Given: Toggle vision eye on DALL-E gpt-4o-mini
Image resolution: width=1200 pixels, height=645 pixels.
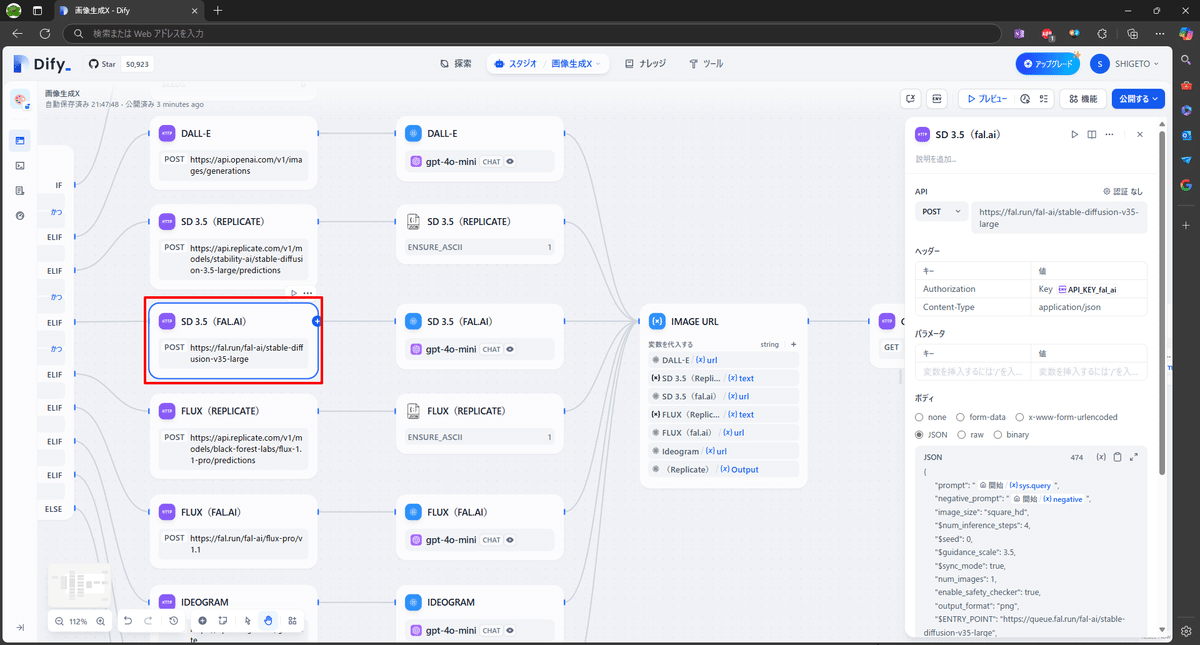Looking at the screenshot, I should 510,161.
